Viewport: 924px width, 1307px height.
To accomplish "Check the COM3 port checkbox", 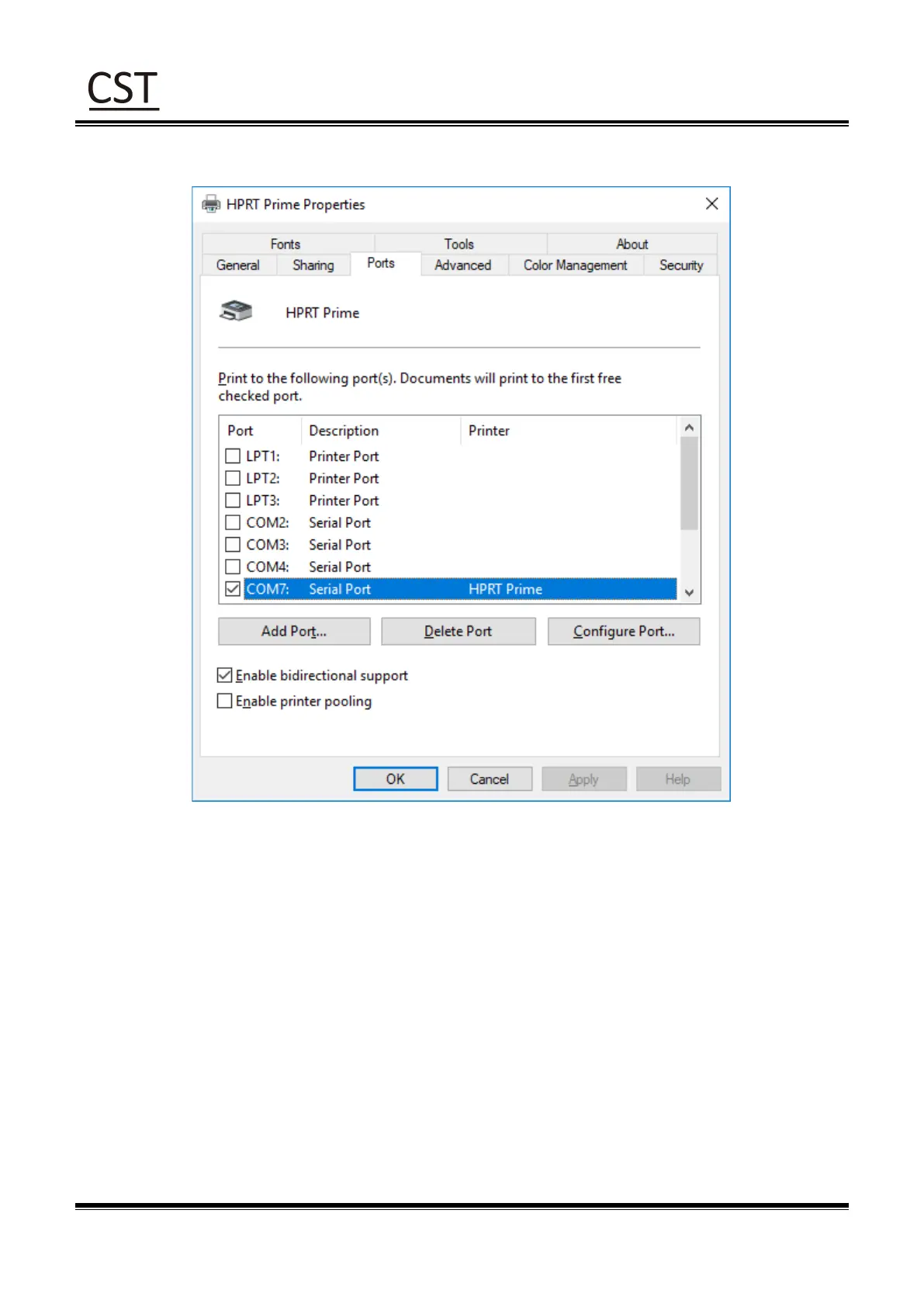I will [x=233, y=544].
